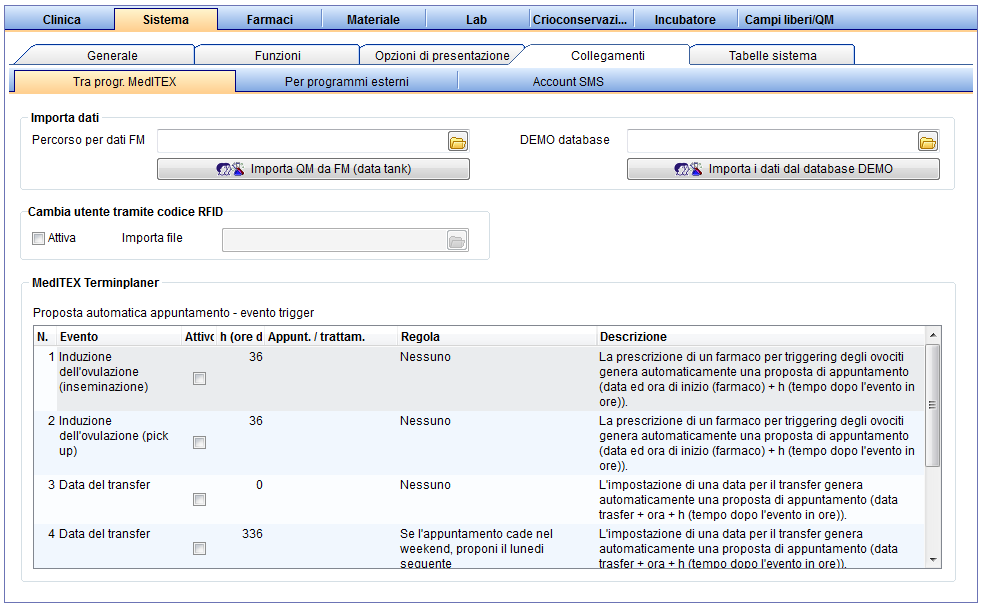The width and height of the screenshot is (981, 608).
Task: Click Nessuno rule in row 2
Action: tap(425, 421)
